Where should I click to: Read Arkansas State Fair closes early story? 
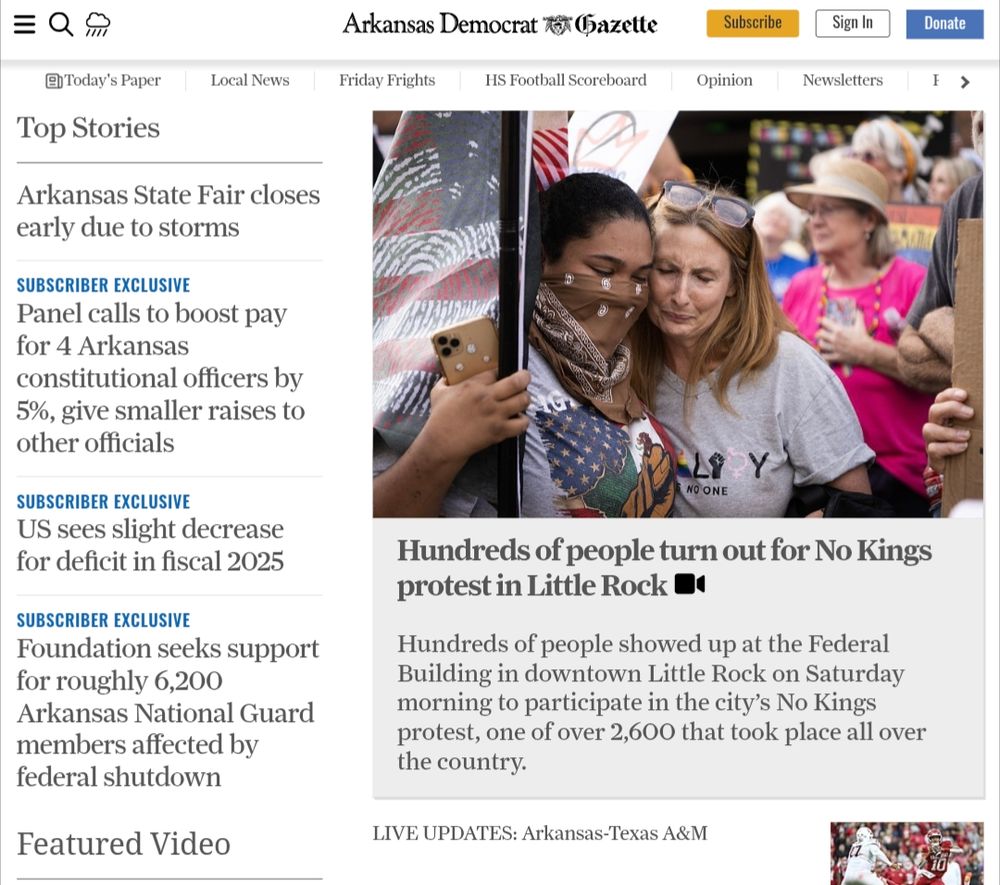[168, 211]
